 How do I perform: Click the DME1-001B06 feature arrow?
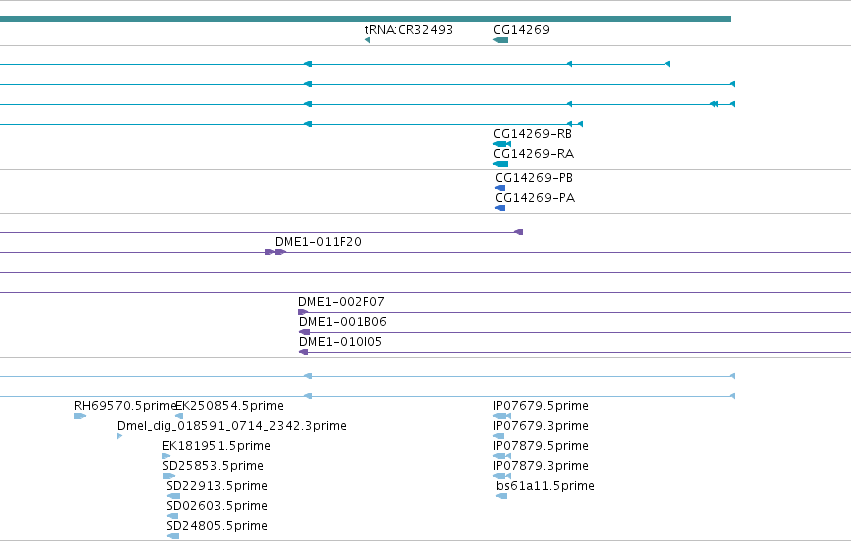(304, 333)
